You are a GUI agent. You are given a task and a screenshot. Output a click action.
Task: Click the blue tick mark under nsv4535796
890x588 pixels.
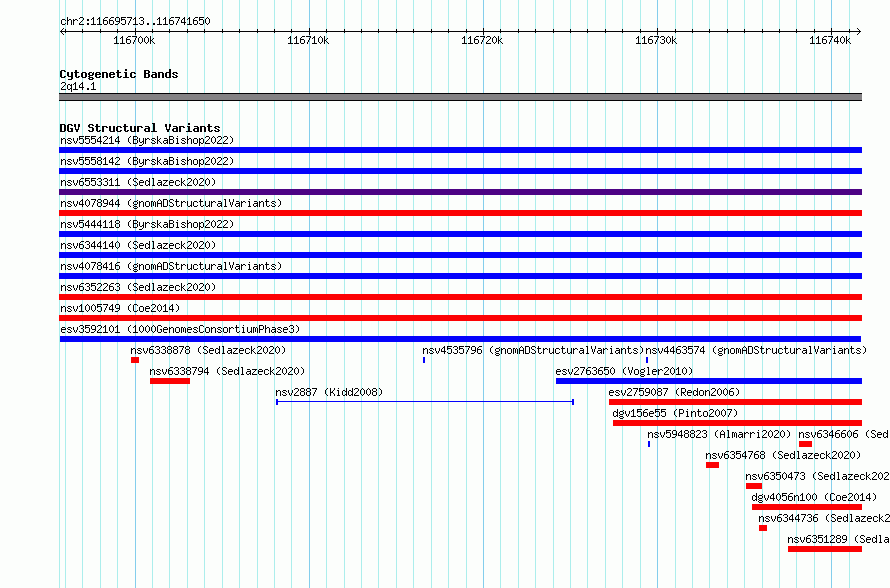(x=424, y=360)
